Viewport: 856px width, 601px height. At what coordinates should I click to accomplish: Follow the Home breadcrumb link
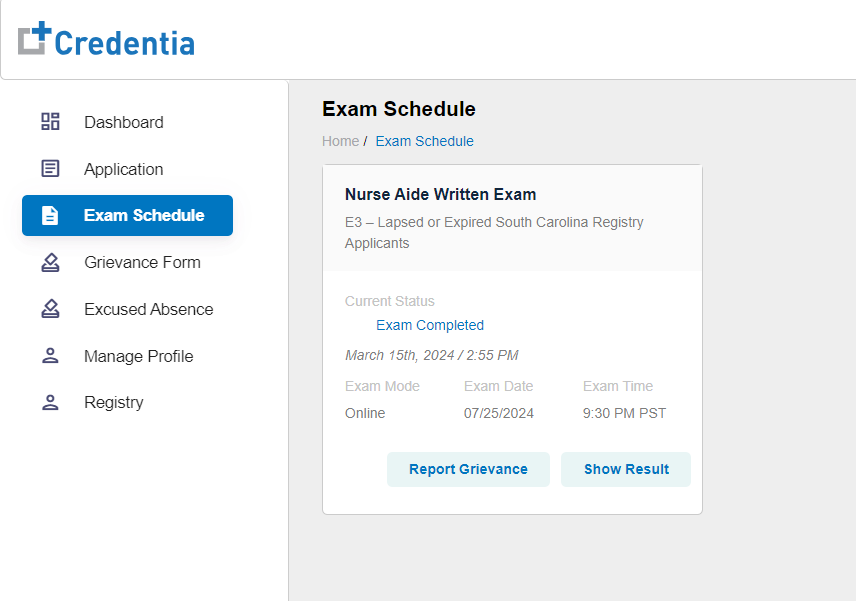[x=340, y=141]
